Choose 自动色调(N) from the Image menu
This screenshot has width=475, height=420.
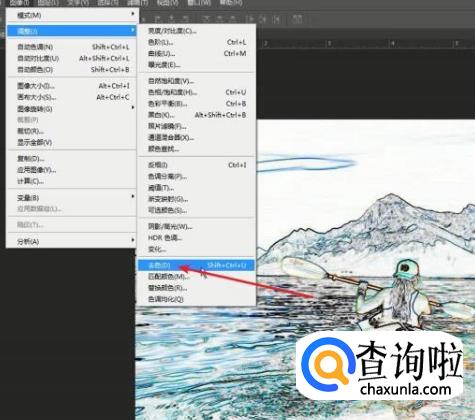(71, 47)
